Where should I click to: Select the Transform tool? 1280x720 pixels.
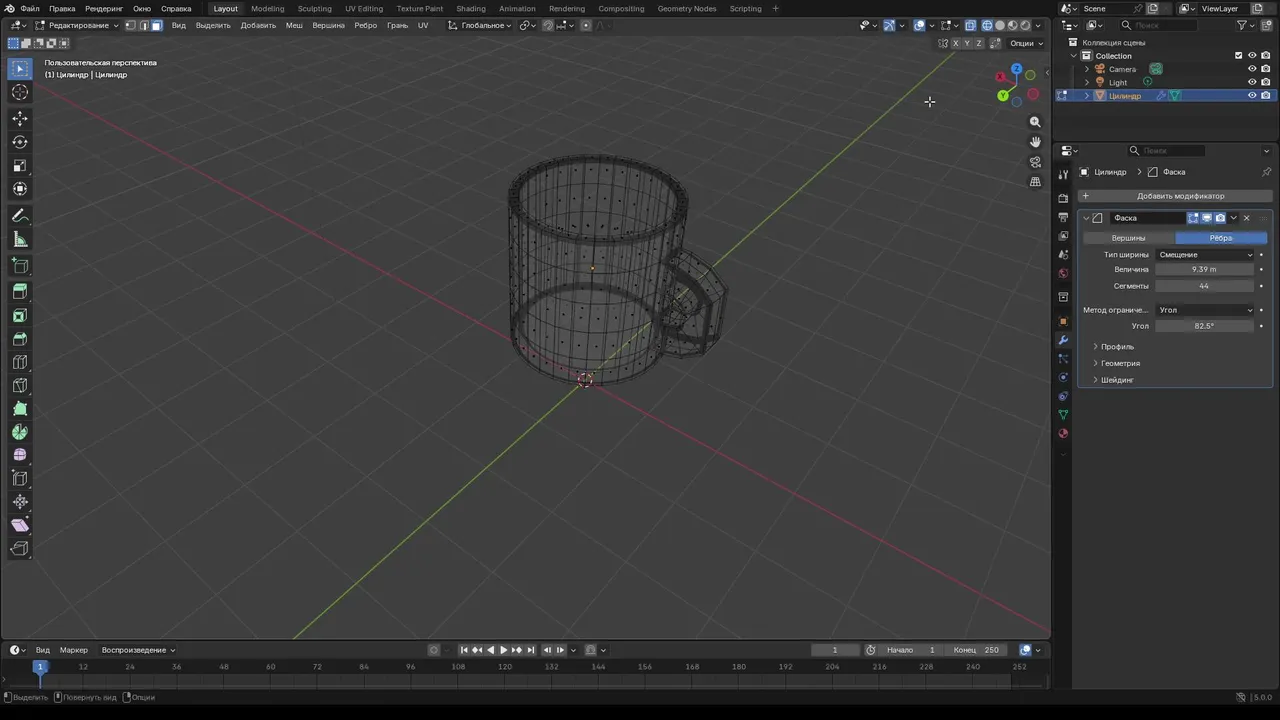click(x=20, y=189)
